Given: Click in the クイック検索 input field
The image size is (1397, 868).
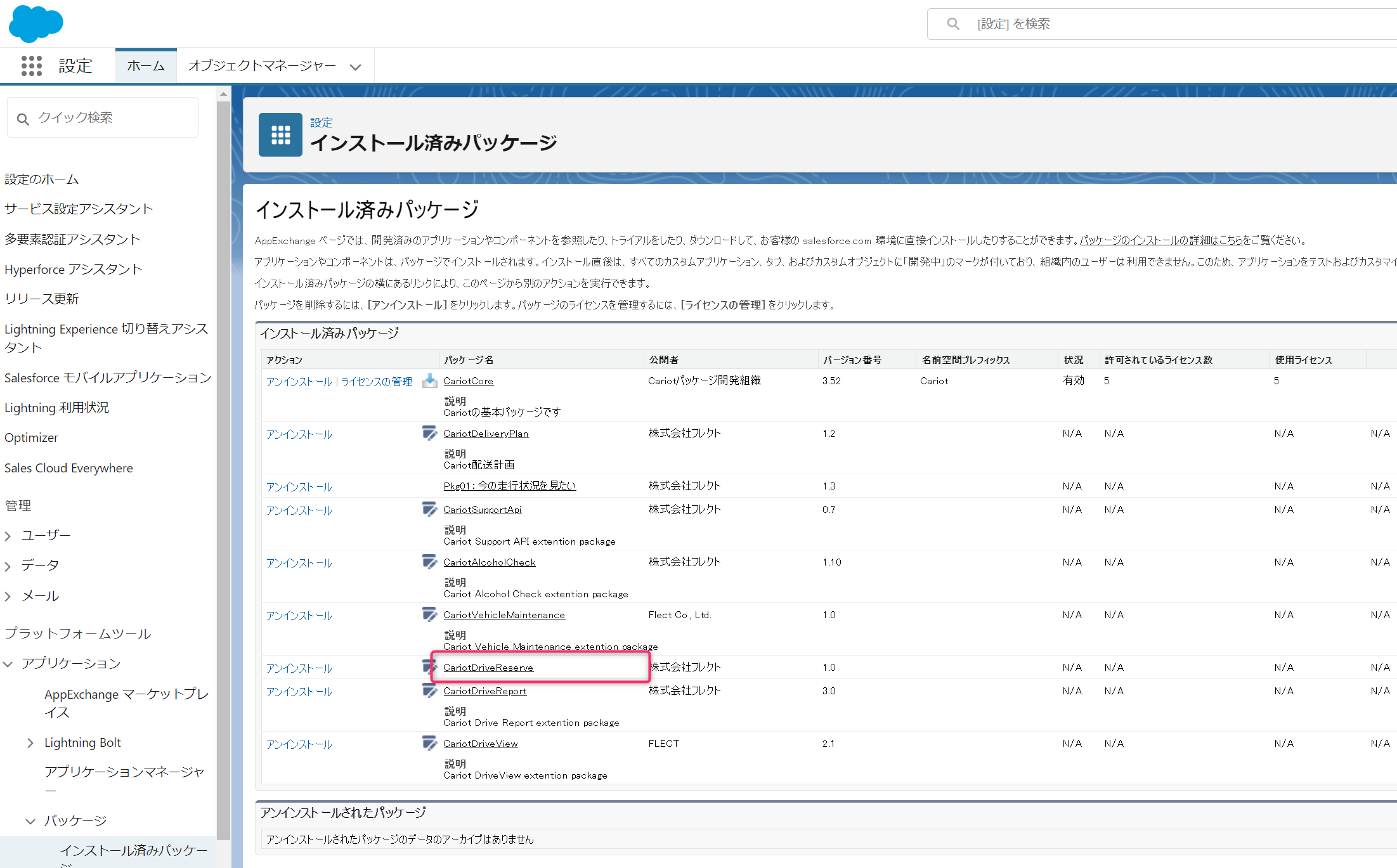Looking at the screenshot, I should 103,118.
